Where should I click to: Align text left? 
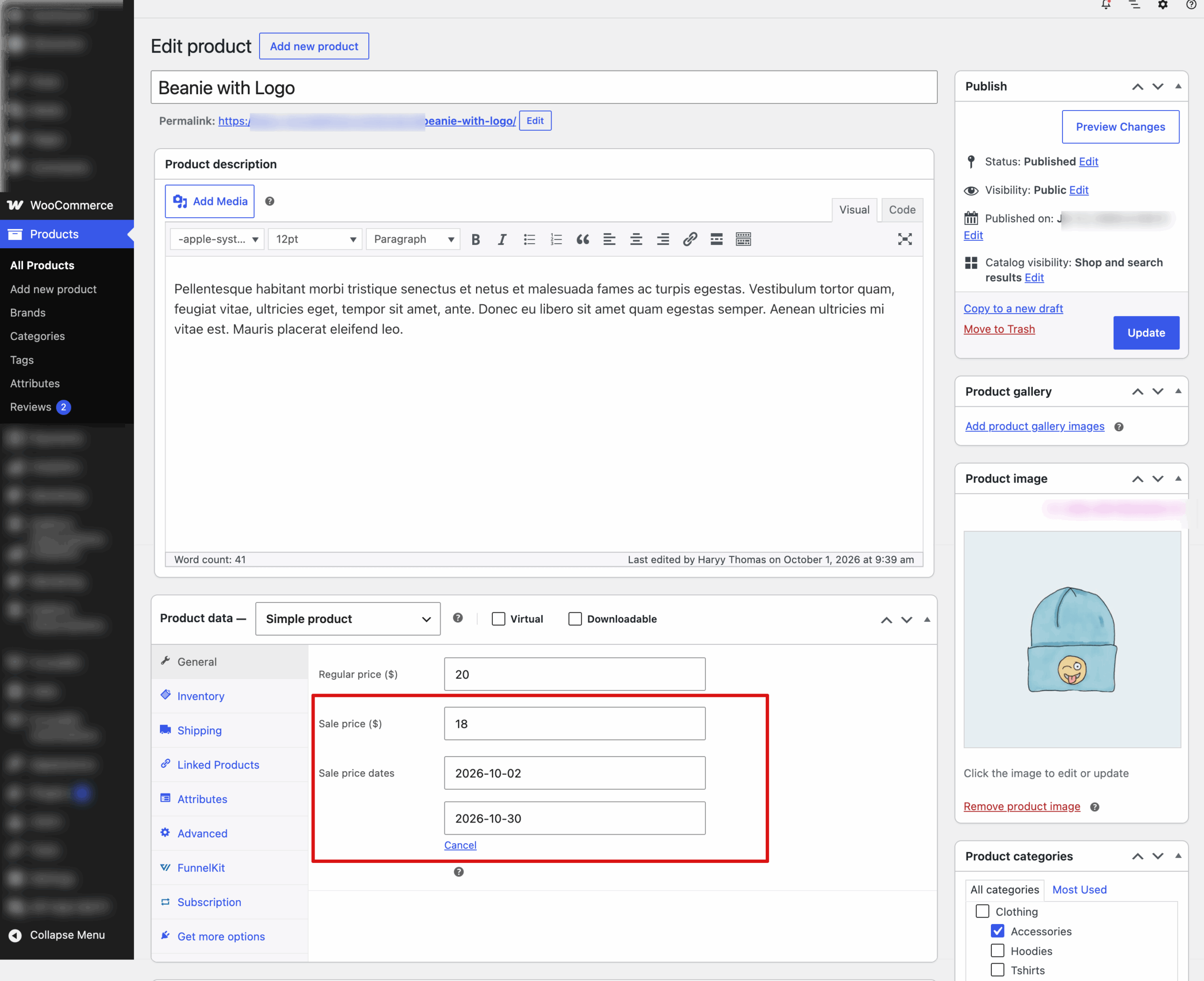coord(609,239)
